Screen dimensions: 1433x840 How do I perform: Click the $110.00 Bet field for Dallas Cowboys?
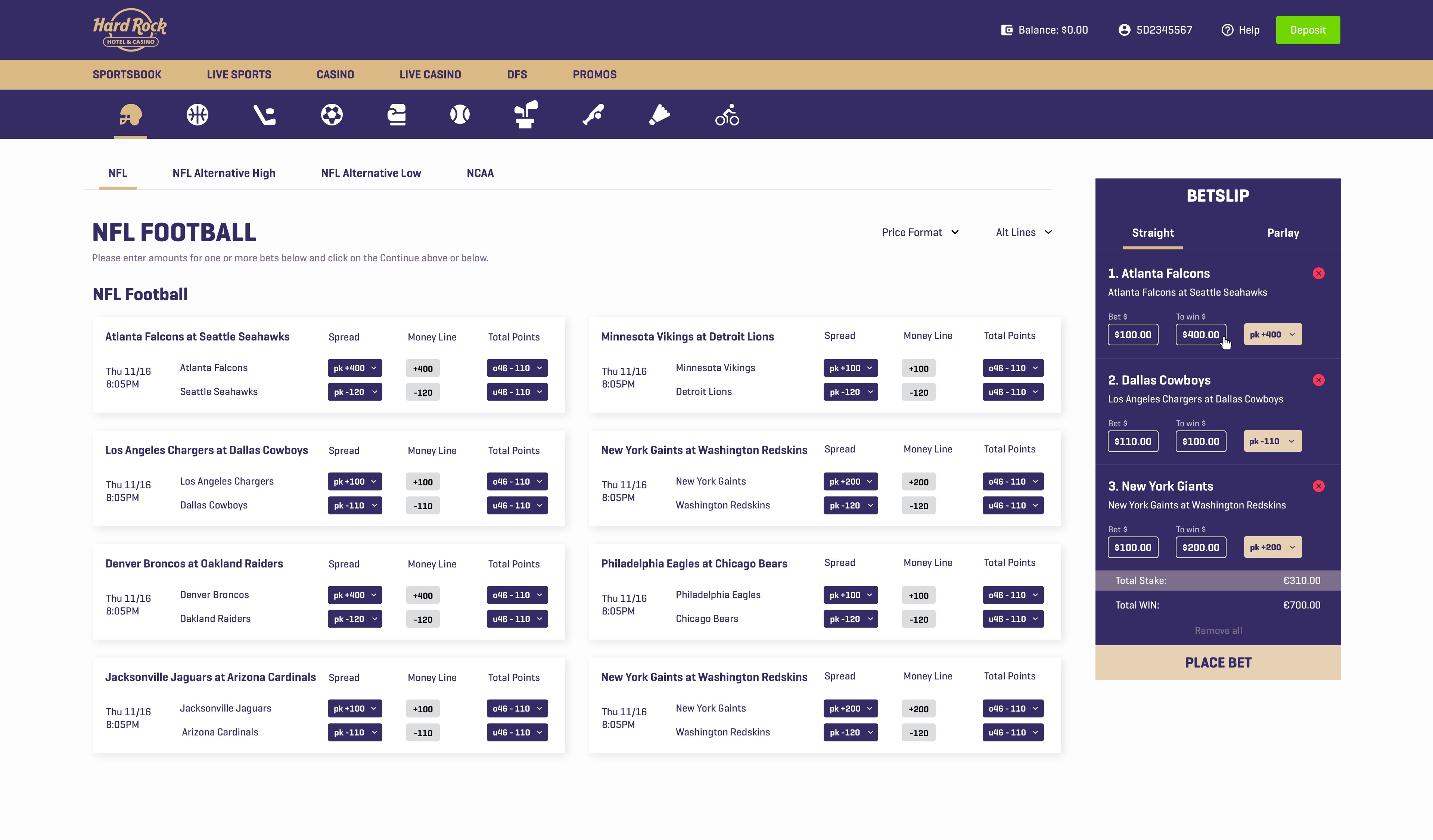point(1132,441)
